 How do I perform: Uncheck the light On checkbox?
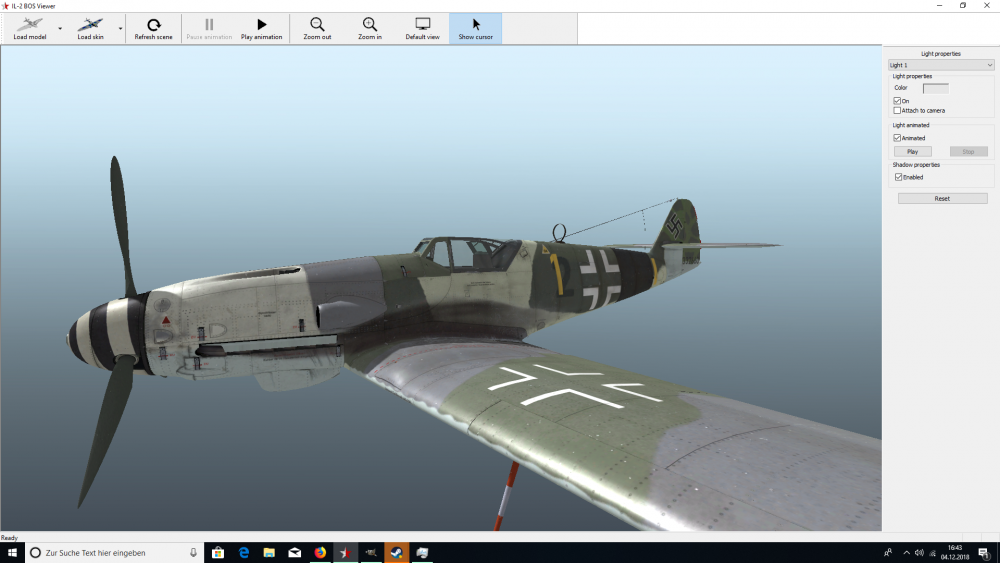coord(897,101)
